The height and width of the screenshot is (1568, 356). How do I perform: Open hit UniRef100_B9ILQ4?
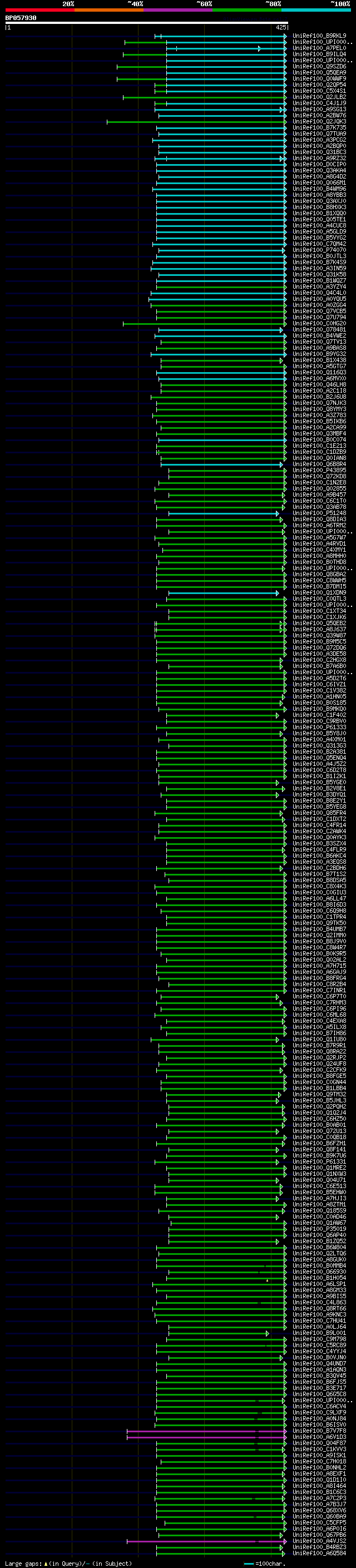point(319,54)
